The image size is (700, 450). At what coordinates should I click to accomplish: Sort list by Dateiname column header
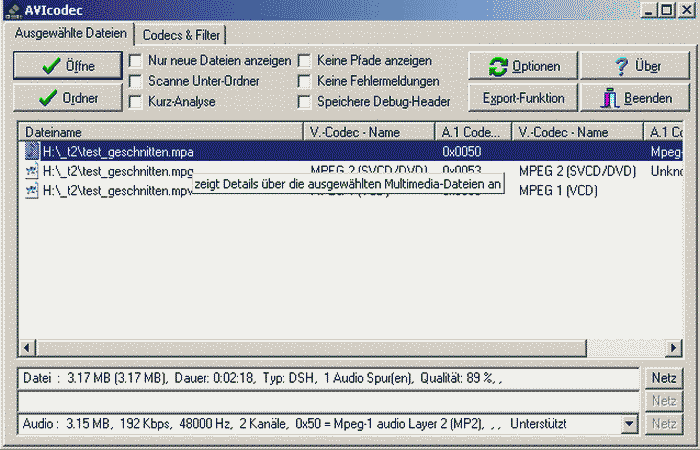[x=160, y=132]
